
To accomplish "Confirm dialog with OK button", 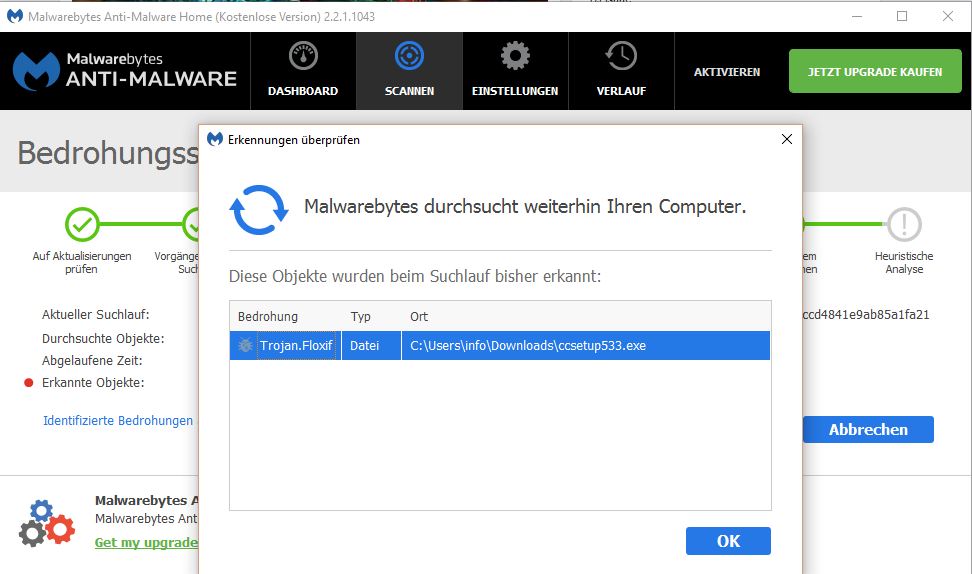I will [728, 541].
